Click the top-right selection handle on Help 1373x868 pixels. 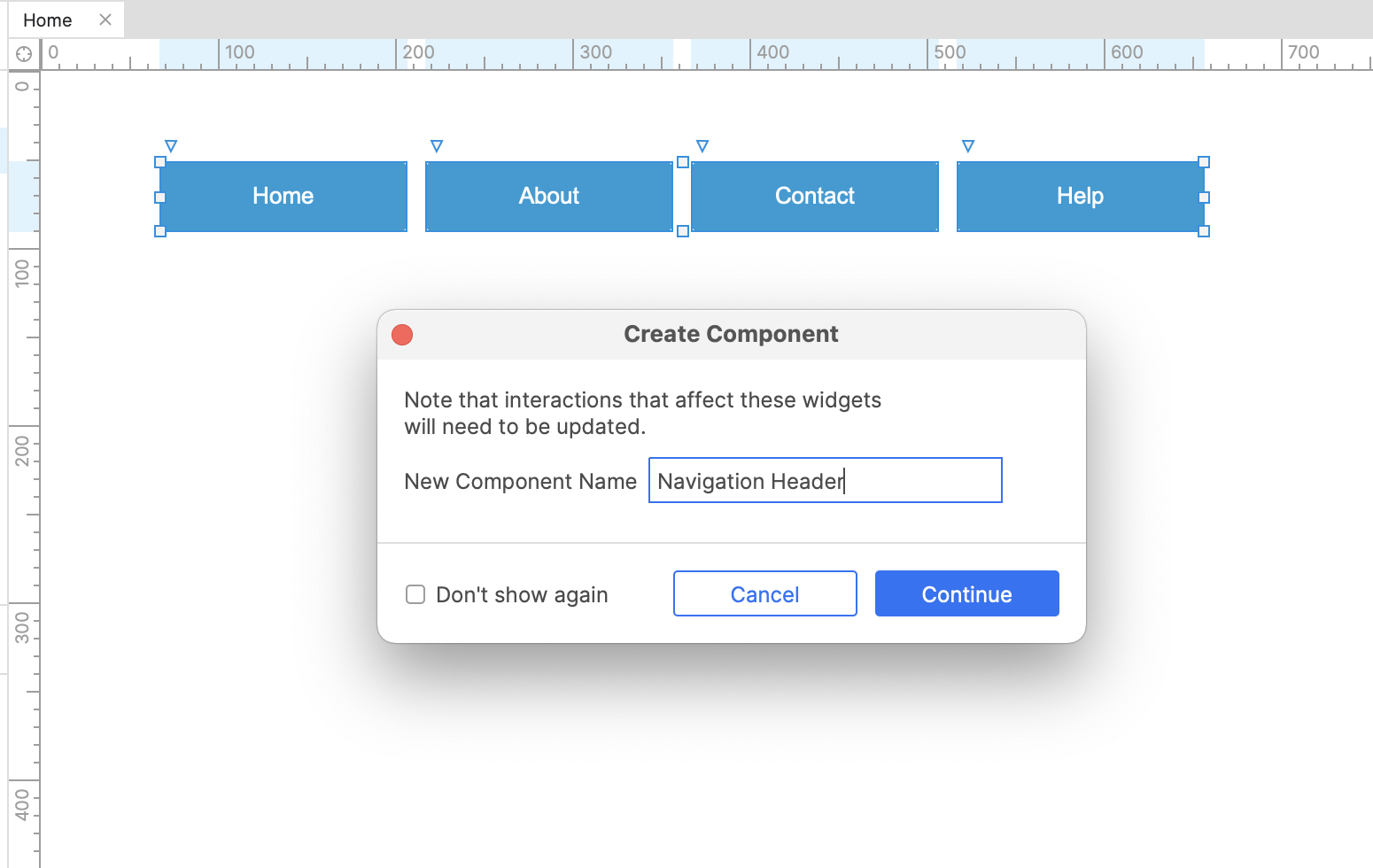click(1204, 162)
